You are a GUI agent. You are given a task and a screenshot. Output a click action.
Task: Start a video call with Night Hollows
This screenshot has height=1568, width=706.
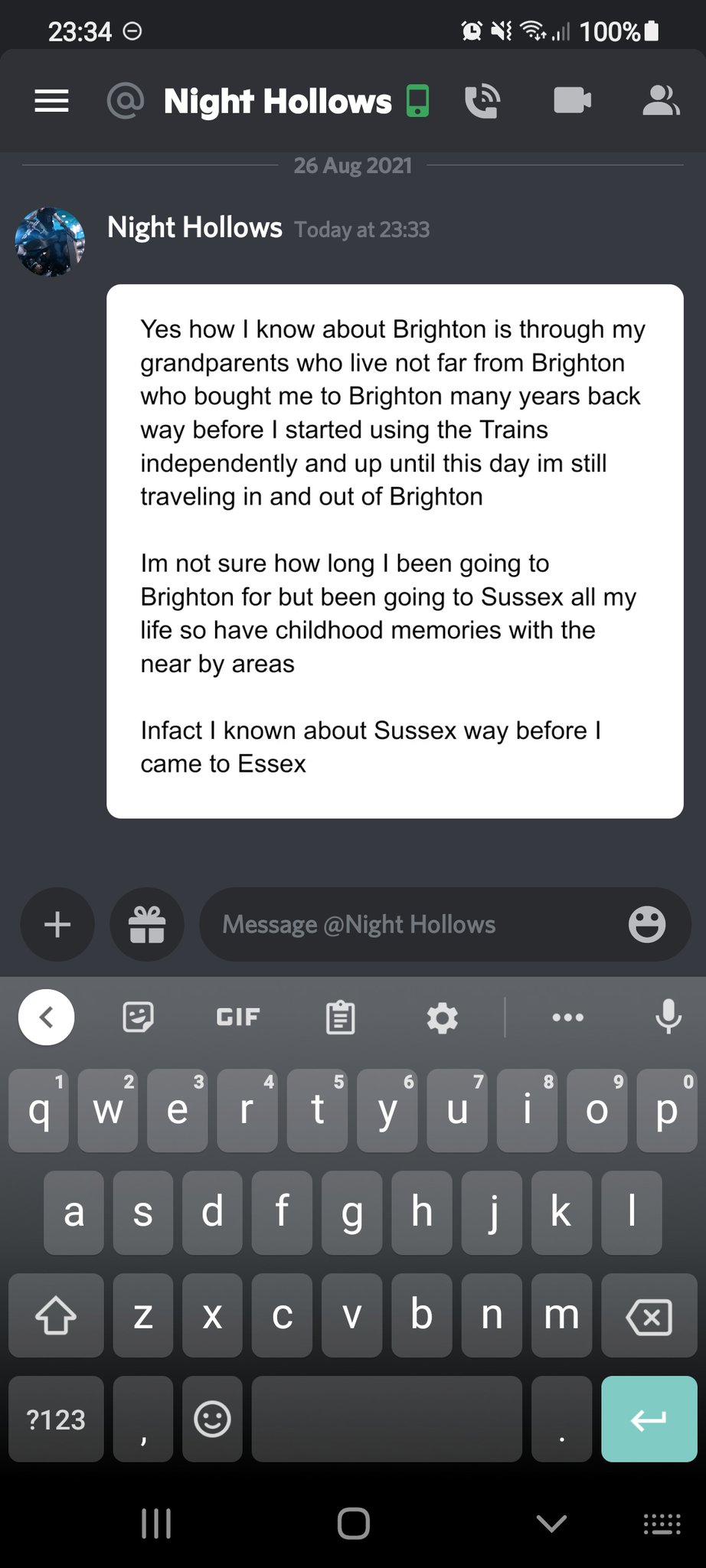(572, 100)
